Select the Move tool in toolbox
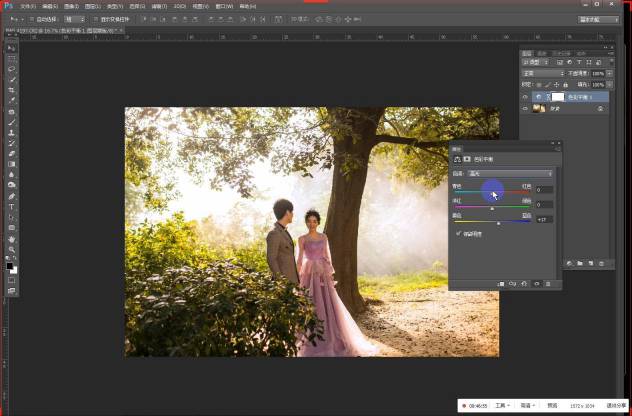The width and height of the screenshot is (632, 416). click(11, 48)
